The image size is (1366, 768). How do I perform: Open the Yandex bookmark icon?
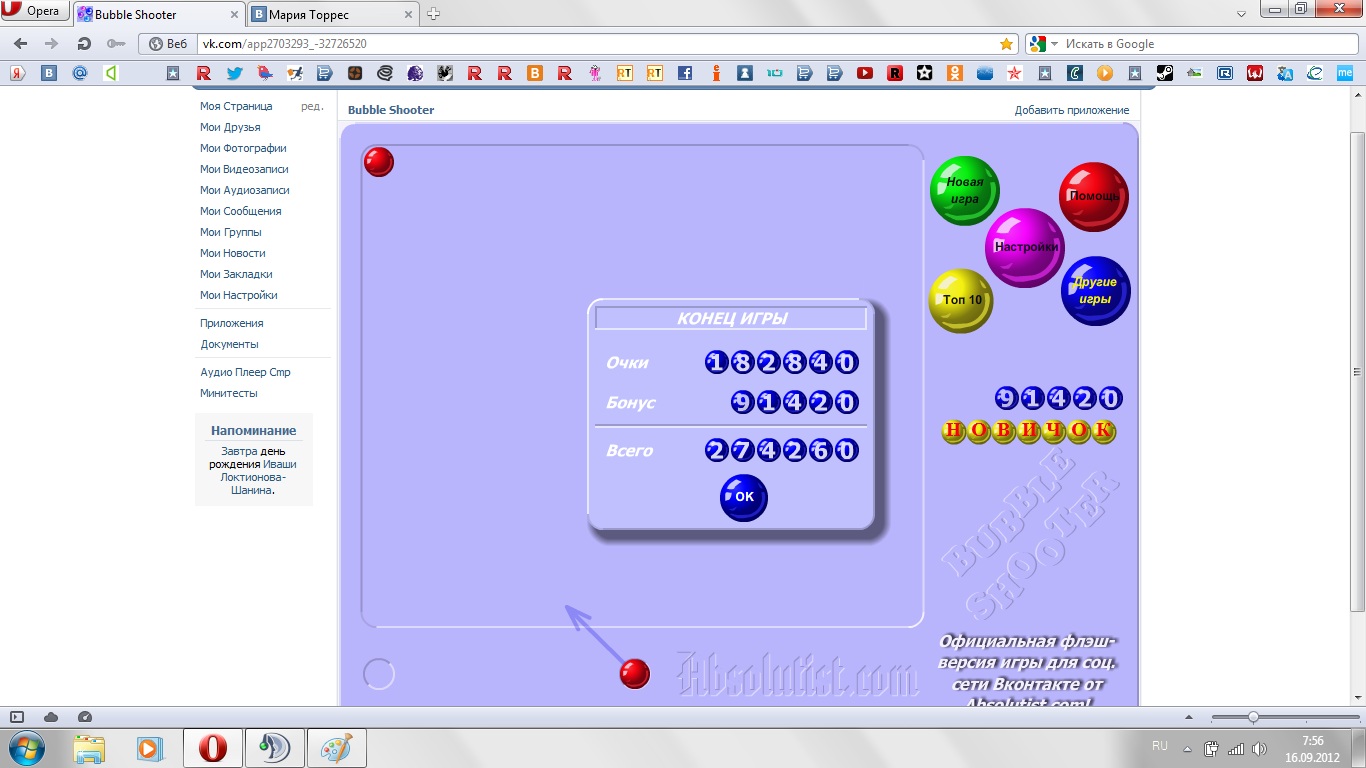(x=17, y=73)
